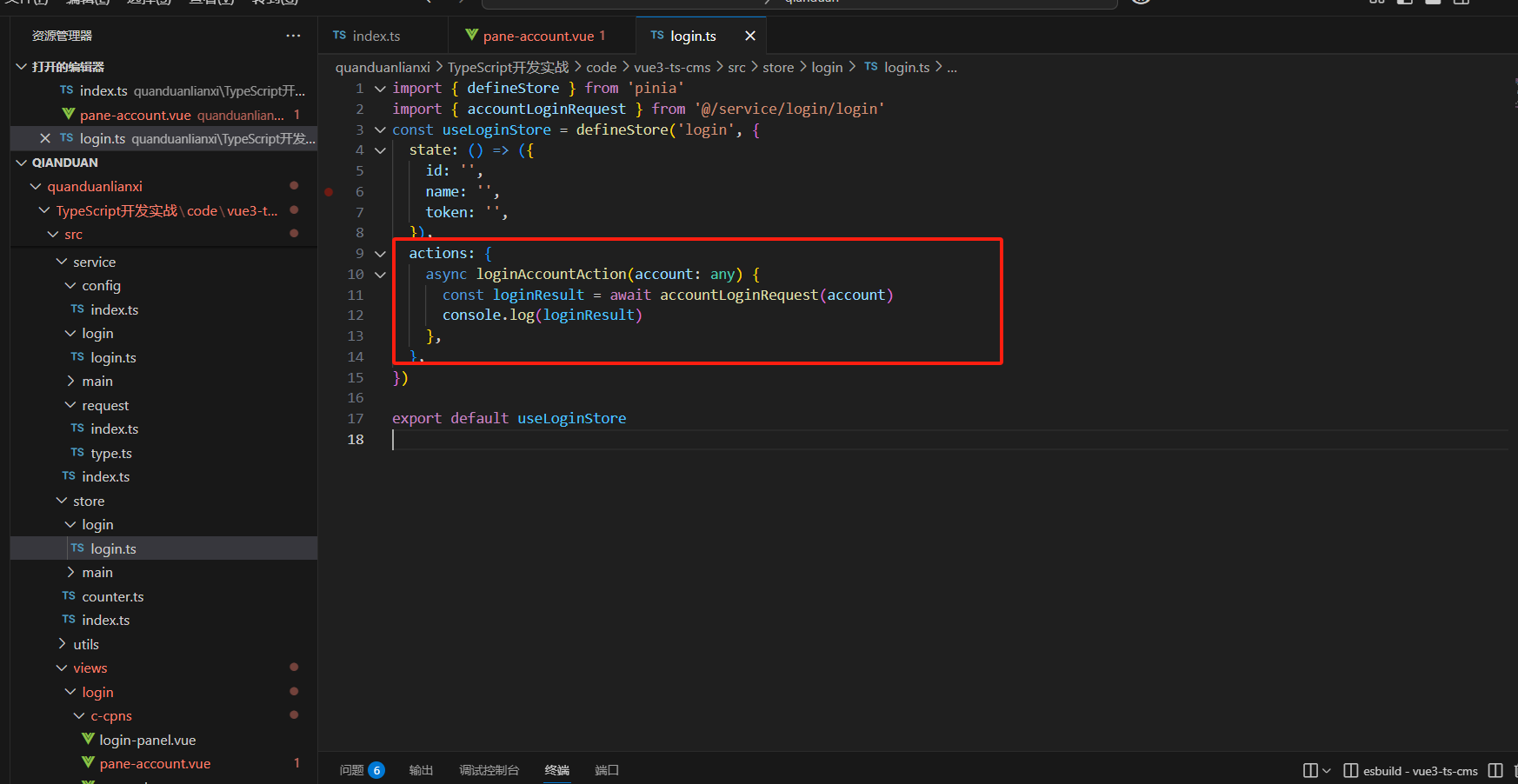Click the Vue icon beside login-panel.vue
This screenshot has height=784, width=1518.
coord(88,740)
